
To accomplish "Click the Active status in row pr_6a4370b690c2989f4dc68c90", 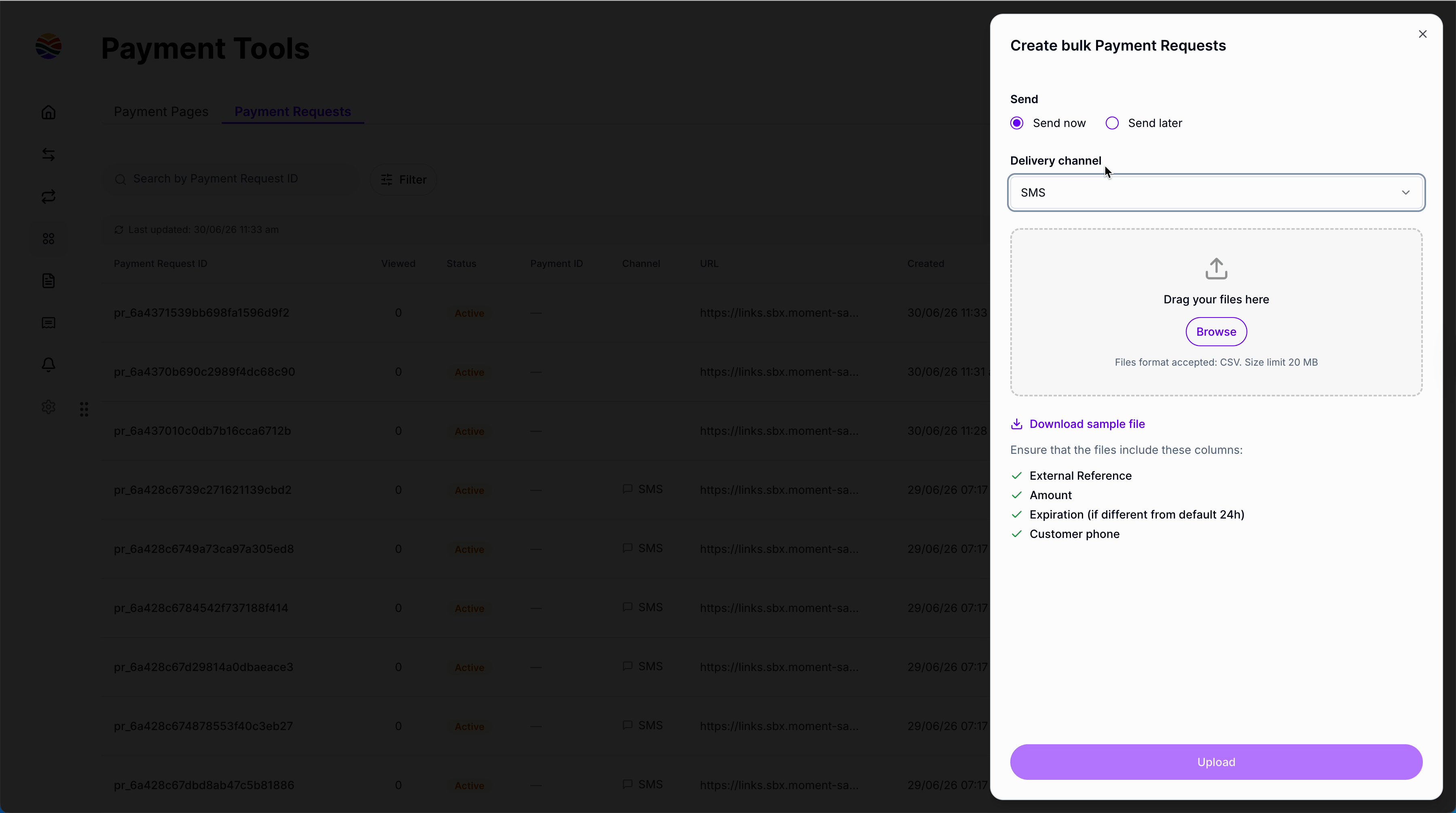I will click(469, 372).
